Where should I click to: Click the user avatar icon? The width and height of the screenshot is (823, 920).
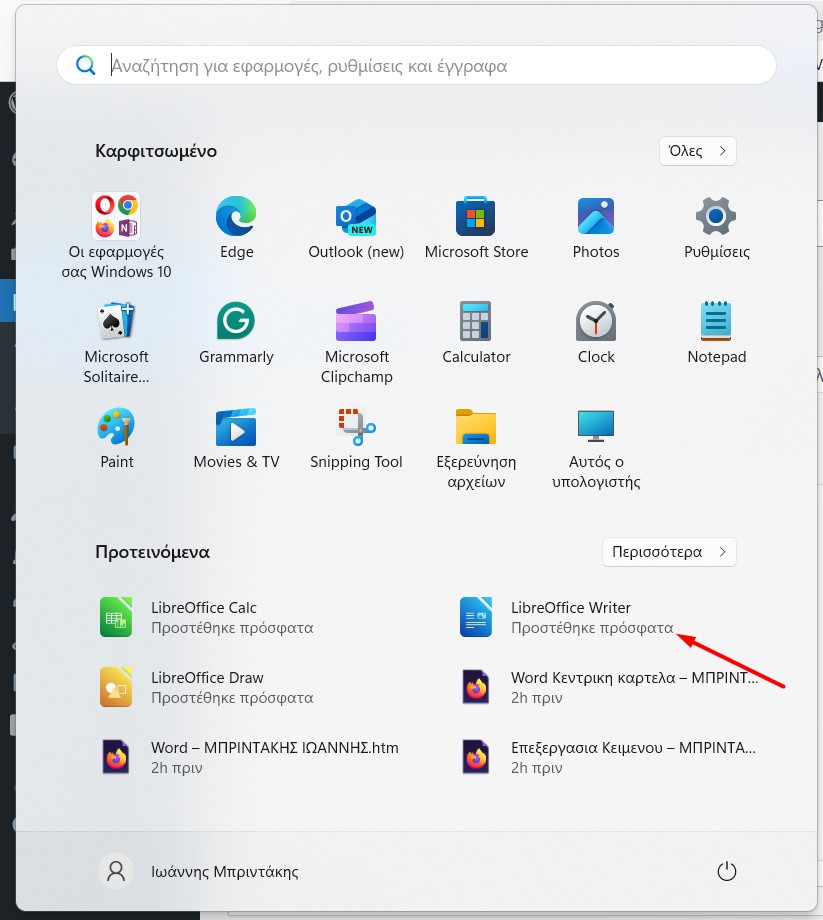coord(116,871)
